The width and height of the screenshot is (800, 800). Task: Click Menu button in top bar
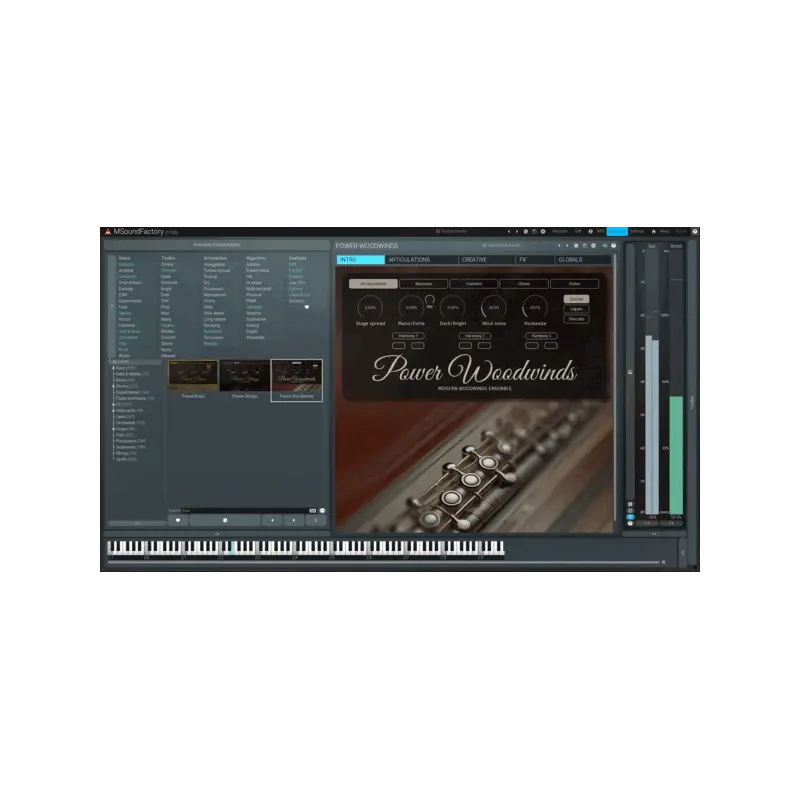pos(664,232)
